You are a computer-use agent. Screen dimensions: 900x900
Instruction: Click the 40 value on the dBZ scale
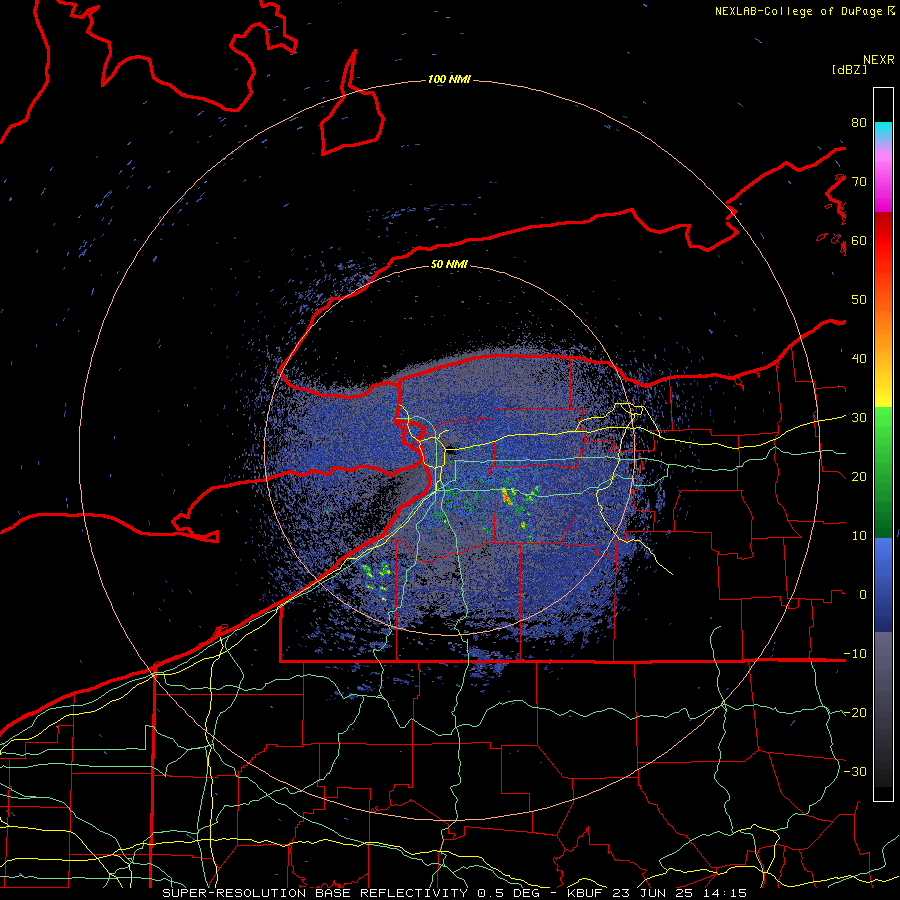coord(859,359)
